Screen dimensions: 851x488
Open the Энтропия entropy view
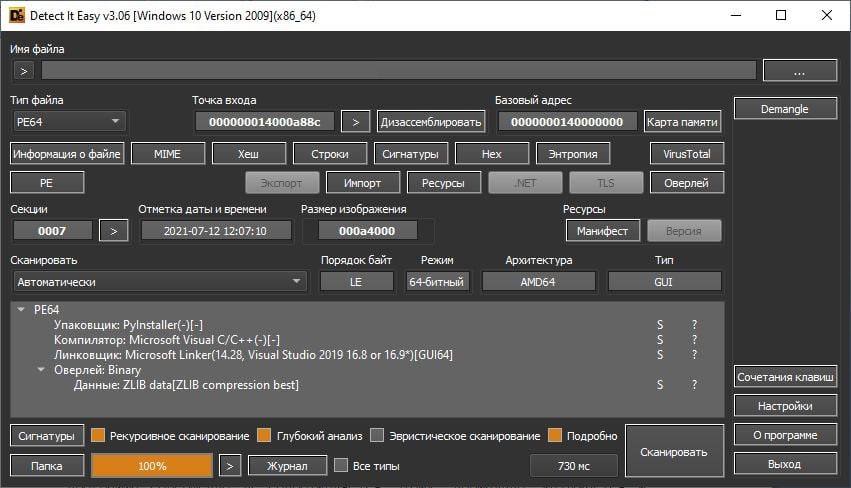click(573, 154)
